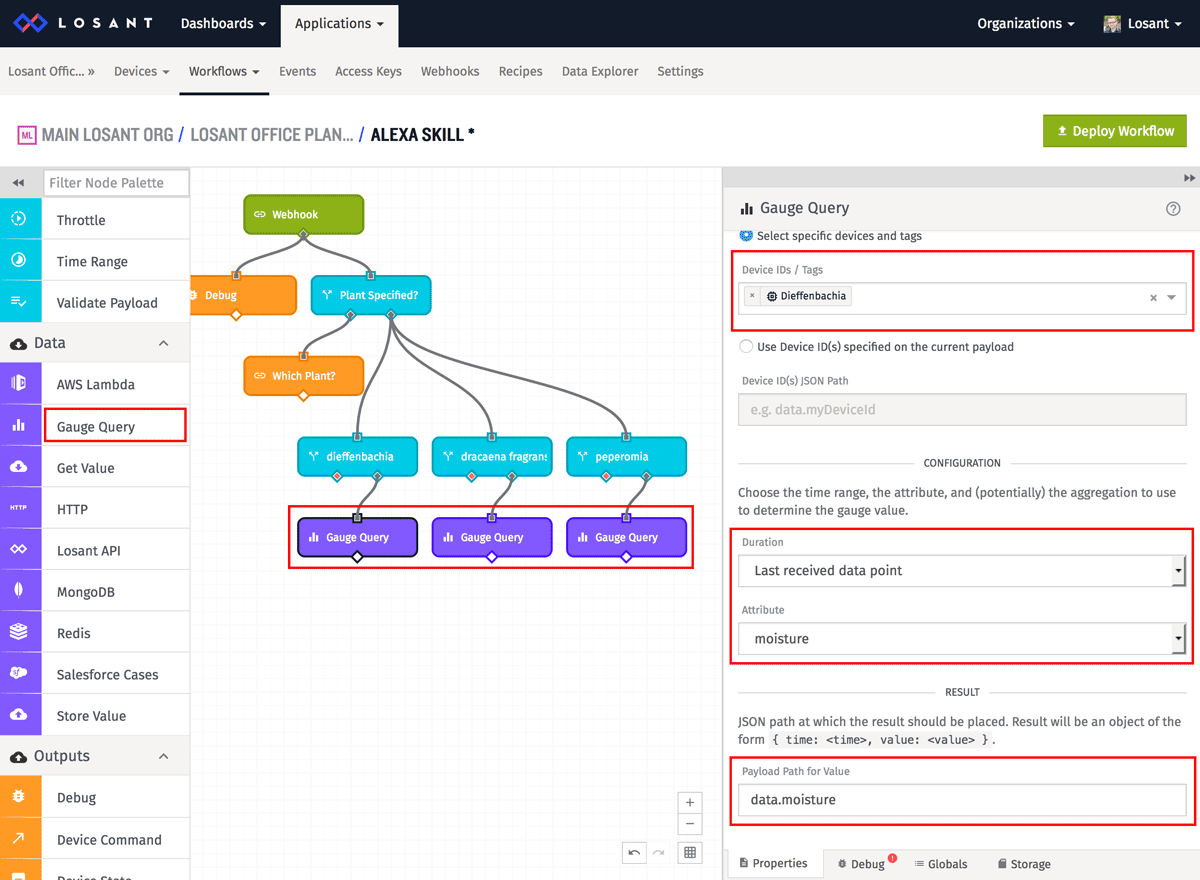
Task: Zoom out on the workflow canvas
Action: (x=690, y=824)
